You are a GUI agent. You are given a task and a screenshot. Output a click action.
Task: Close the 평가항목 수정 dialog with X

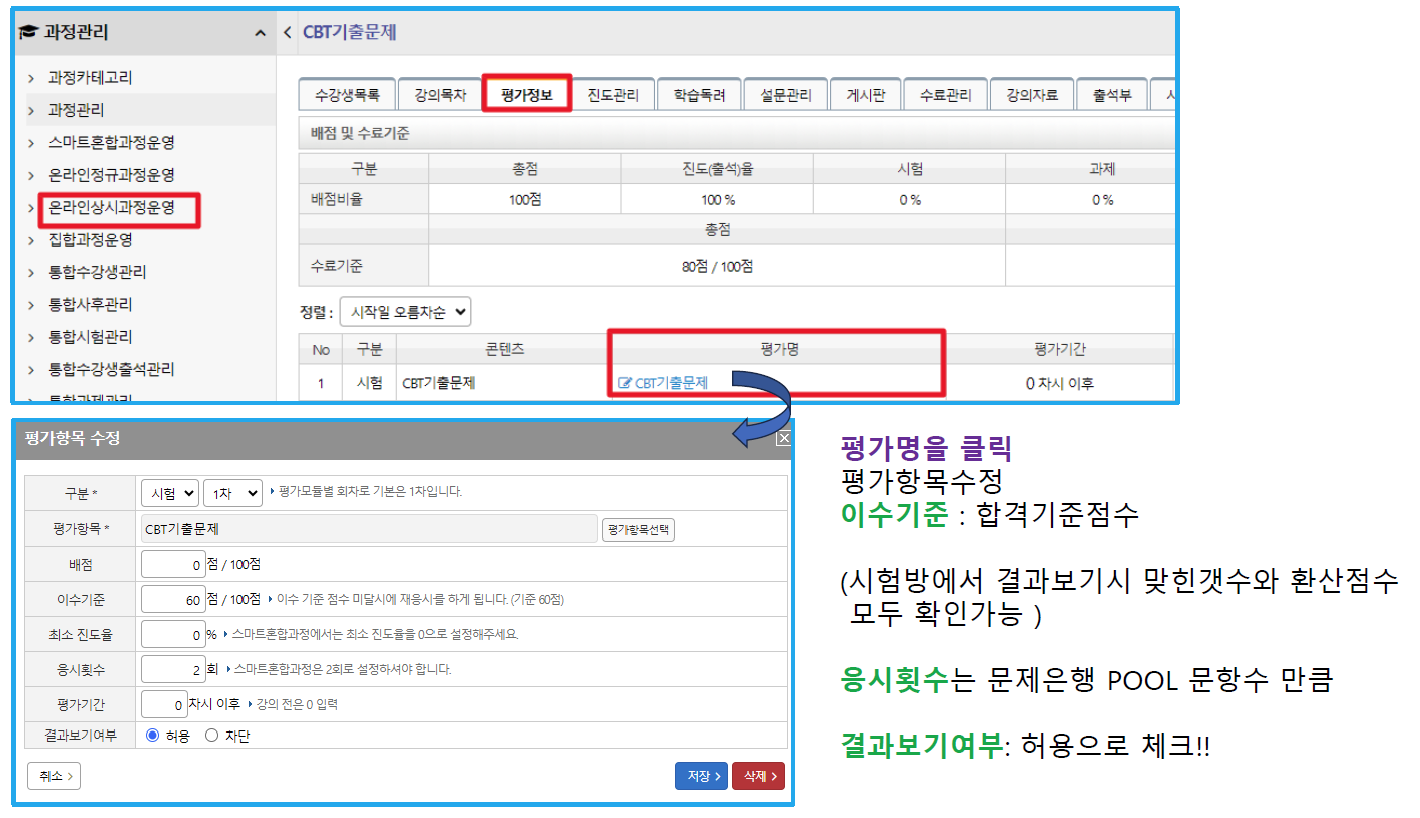(783, 438)
